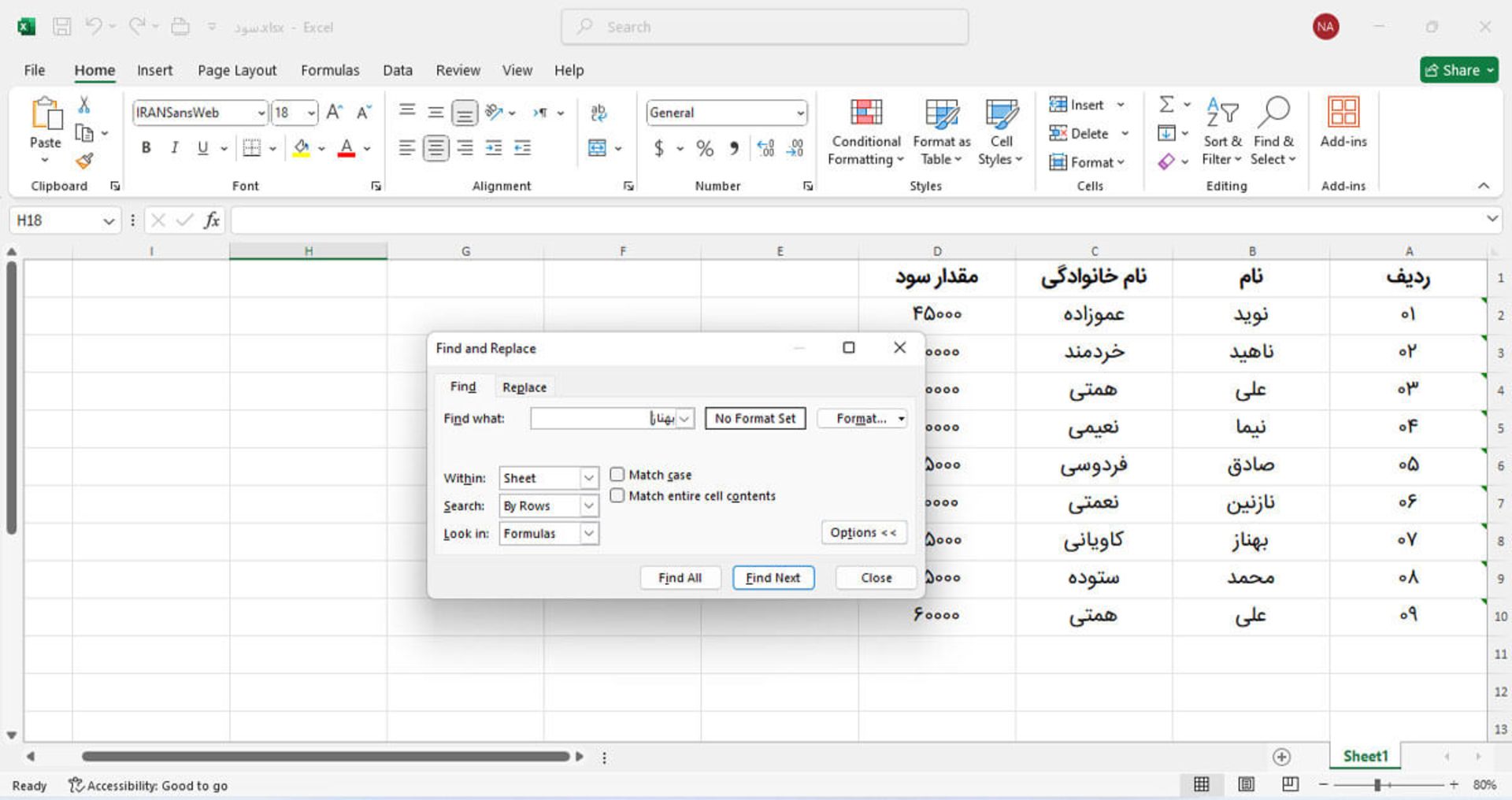
Task: Click the Paste clipboard icon
Action: (x=46, y=113)
